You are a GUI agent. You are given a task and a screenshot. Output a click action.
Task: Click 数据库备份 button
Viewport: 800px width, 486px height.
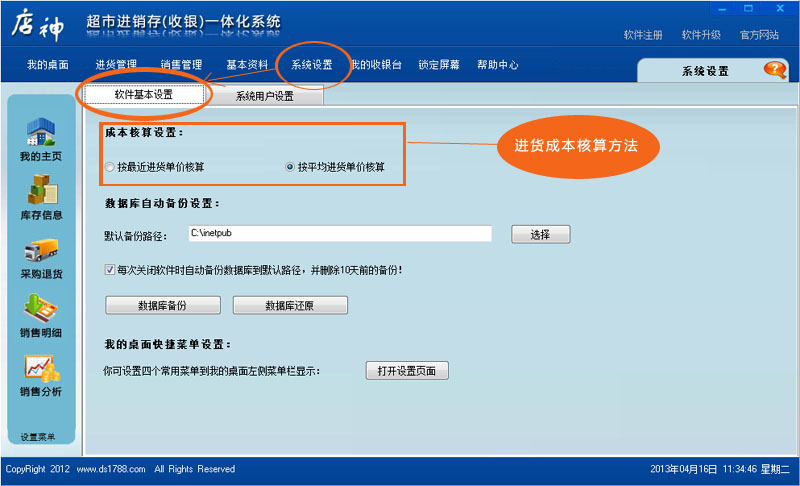(x=163, y=305)
